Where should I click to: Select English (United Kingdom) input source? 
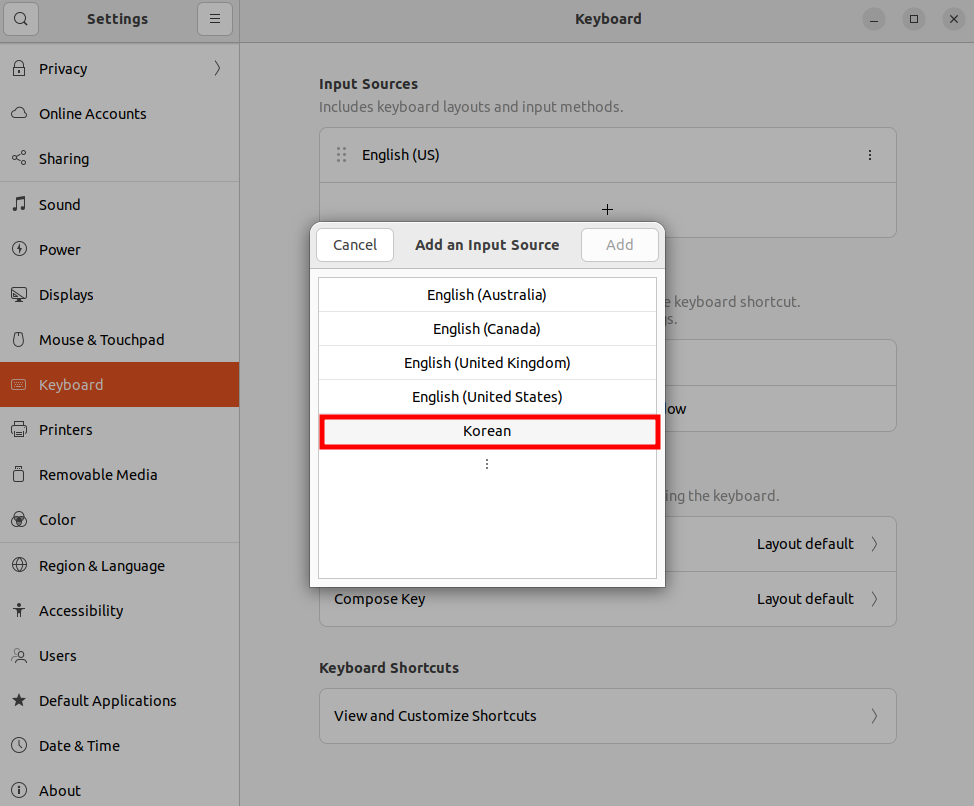pyautogui.click(x=487, y=363)
